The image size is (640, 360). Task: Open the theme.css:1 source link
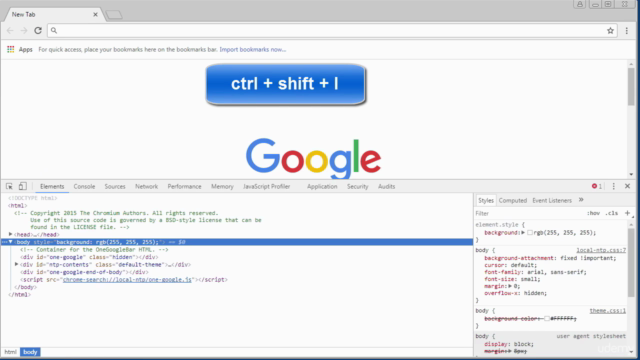(x=607, y=311)
